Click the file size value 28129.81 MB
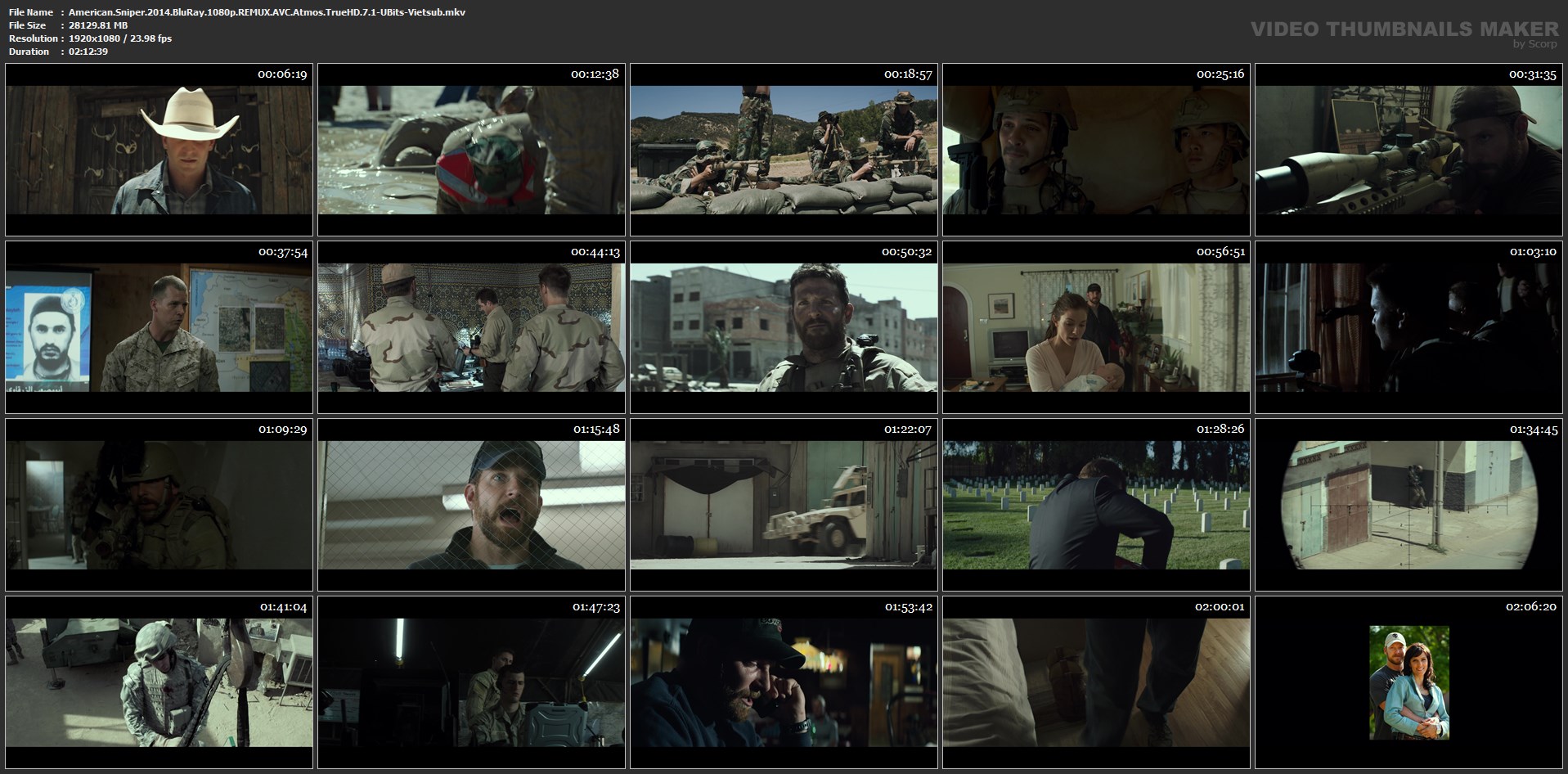 98,25
